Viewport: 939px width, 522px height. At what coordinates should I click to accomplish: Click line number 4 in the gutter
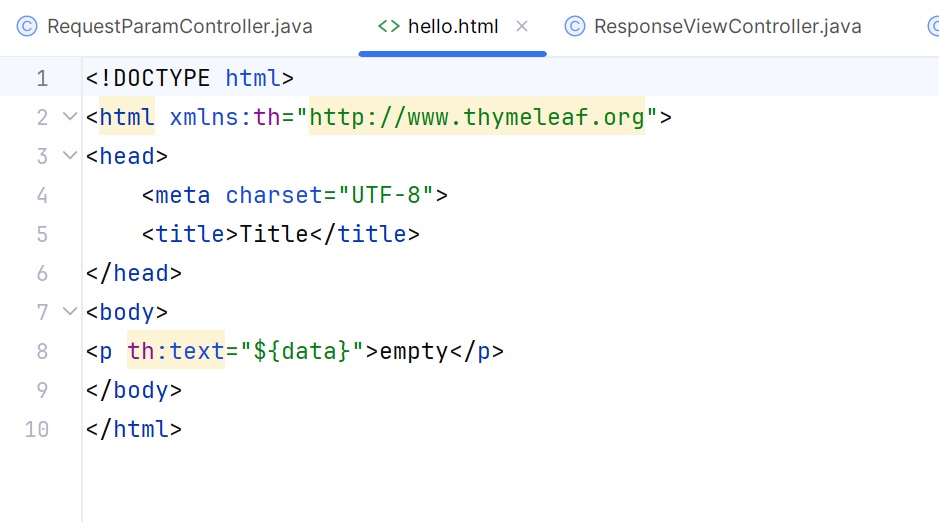(x=42, y=195)
